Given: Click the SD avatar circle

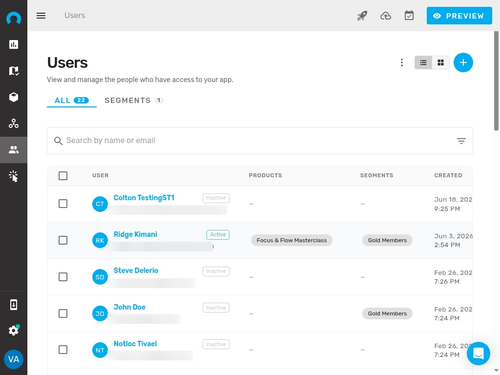Looking at the screenshot, I should point(100,277).
